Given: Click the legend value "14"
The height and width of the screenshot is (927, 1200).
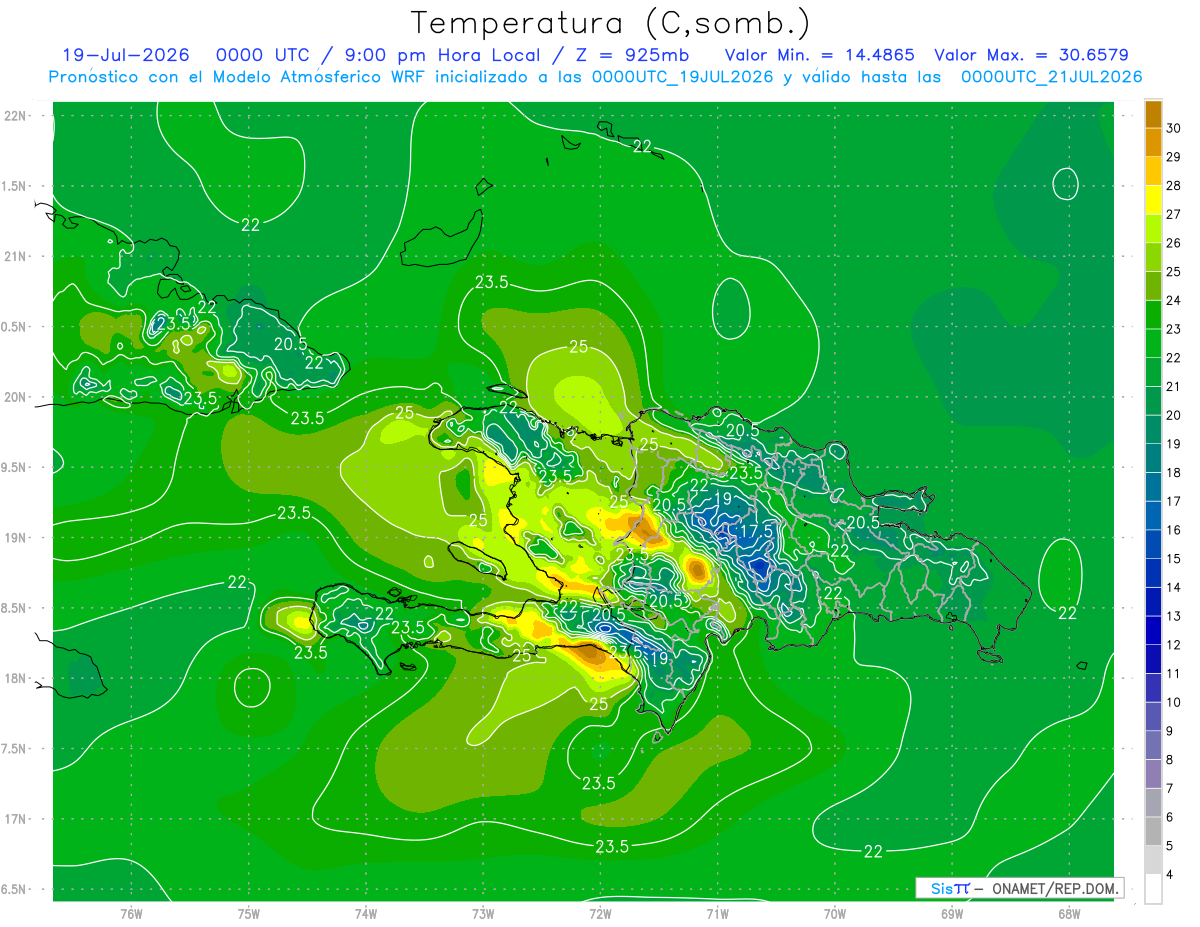Looking at the screenshot, I should click(1174, 587).
